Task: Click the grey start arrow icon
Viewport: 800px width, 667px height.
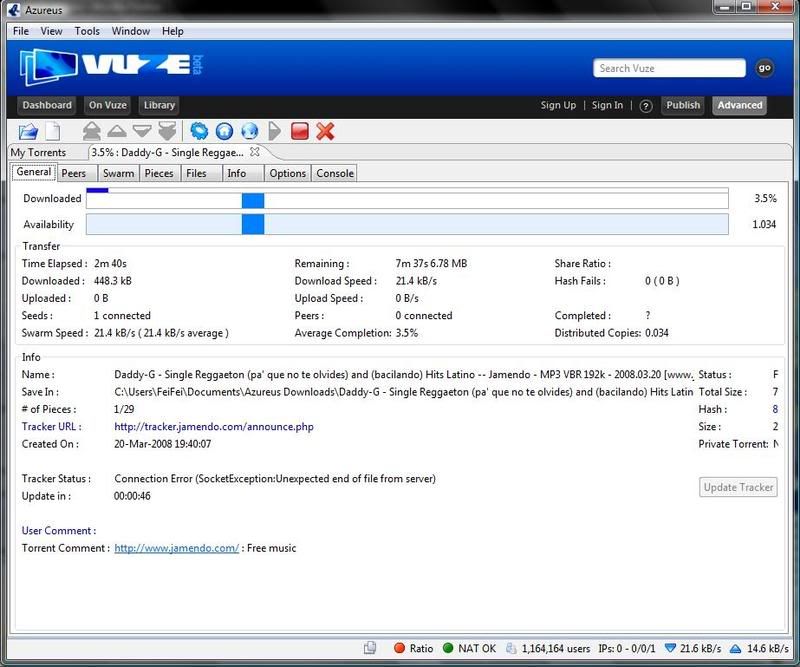Action: (x=274, y=131)
